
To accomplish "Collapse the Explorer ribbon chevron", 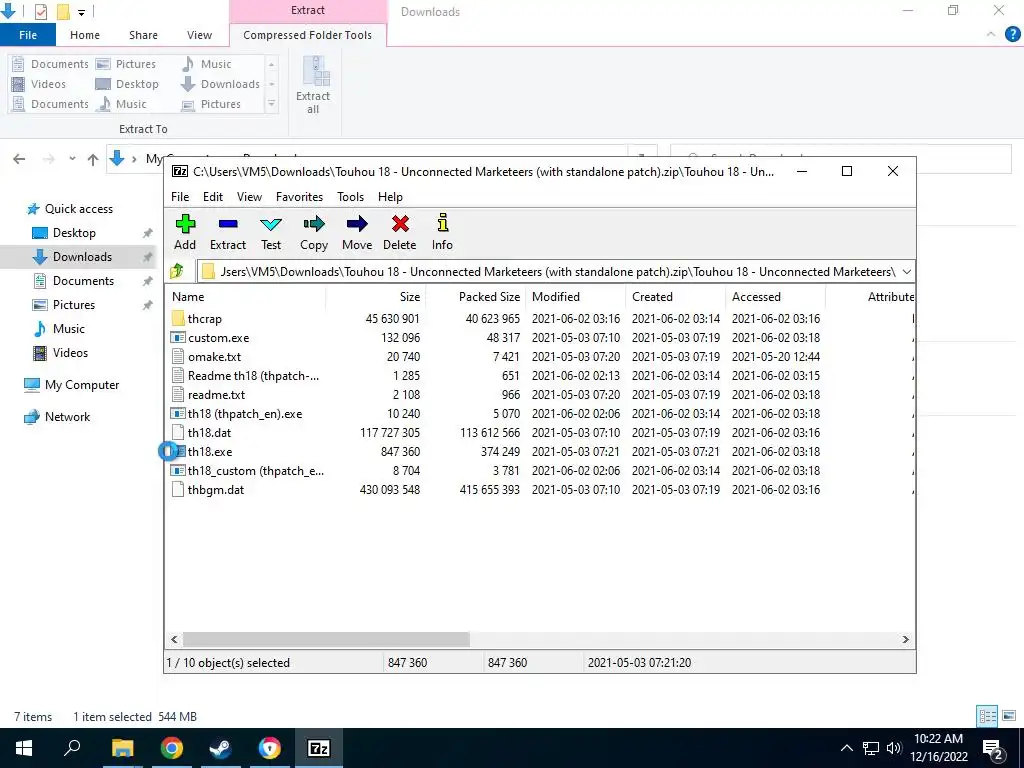I will [991, 35].
